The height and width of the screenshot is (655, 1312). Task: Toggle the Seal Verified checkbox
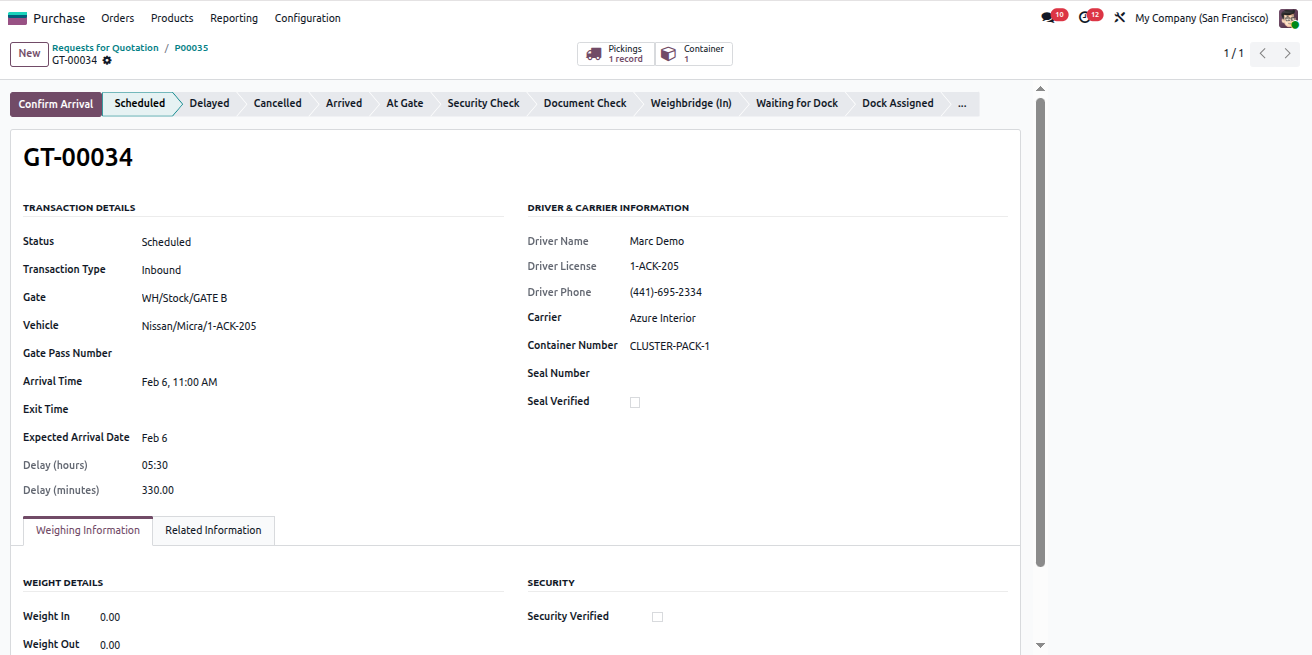pyautogui.click(x=635, y=402)
